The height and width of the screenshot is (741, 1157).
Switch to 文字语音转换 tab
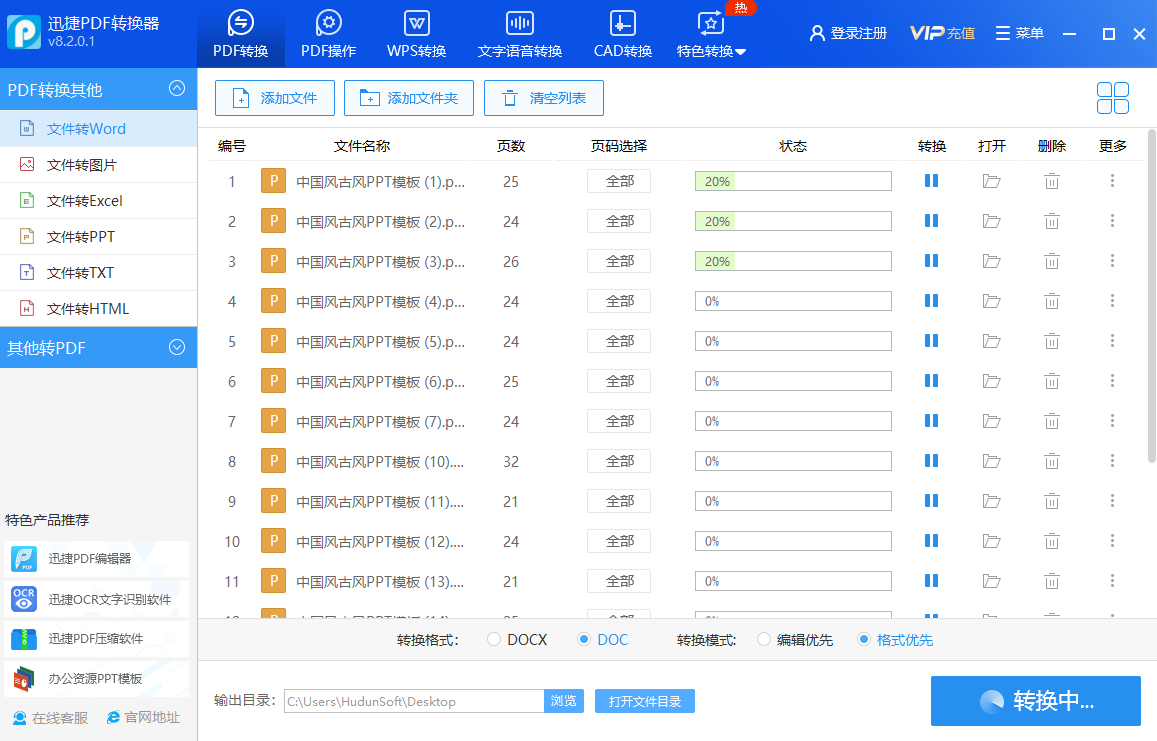click(x=519, y=34)
